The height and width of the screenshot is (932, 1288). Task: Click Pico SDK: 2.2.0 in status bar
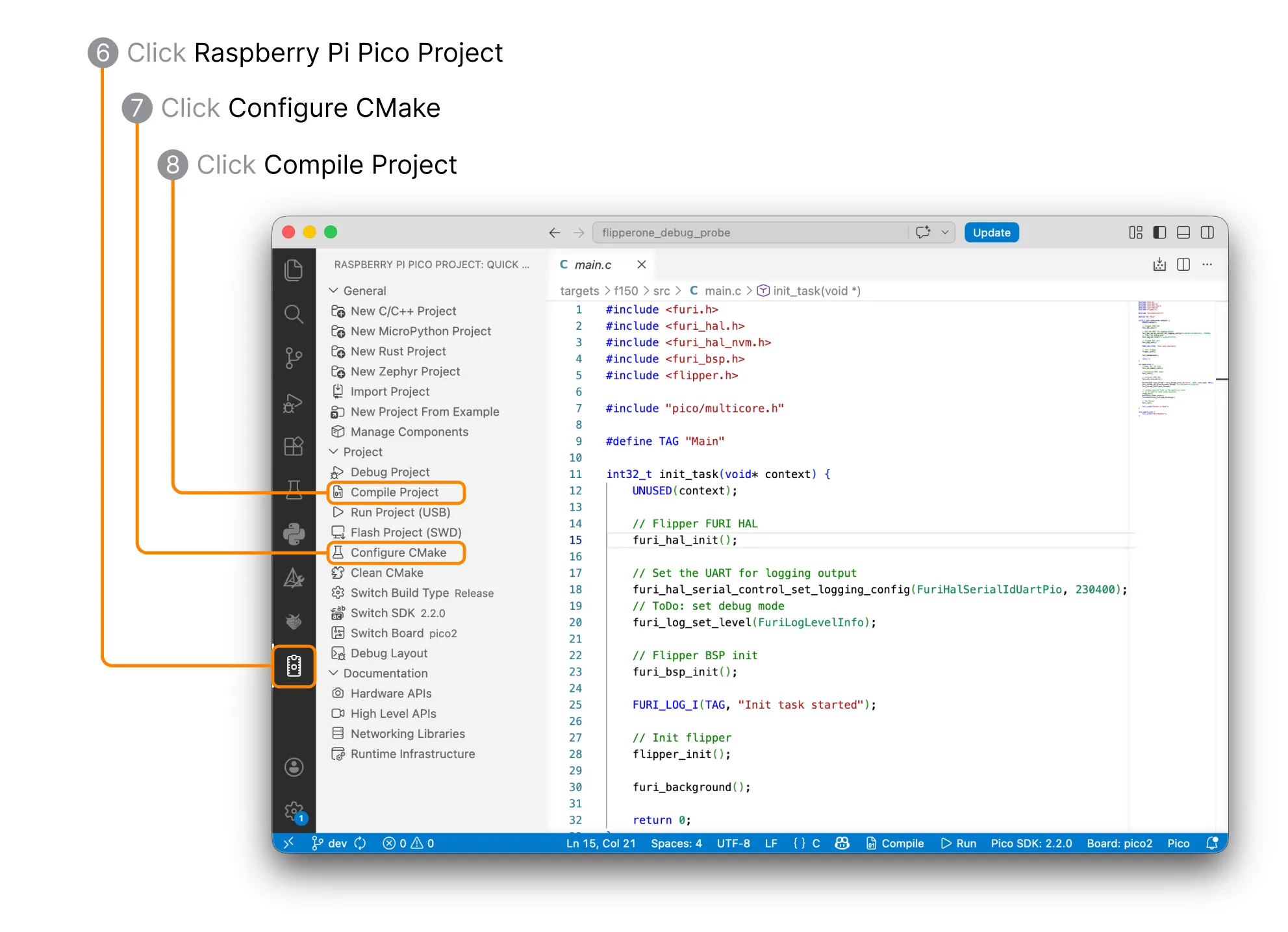1031,843
